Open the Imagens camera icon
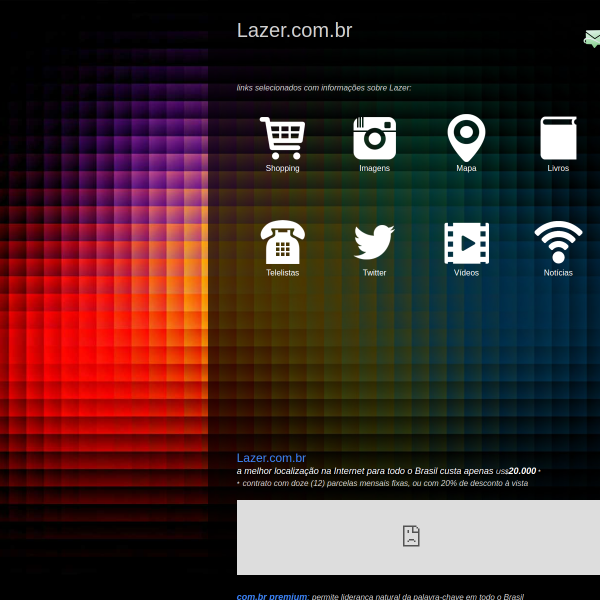 coord(374,138)
